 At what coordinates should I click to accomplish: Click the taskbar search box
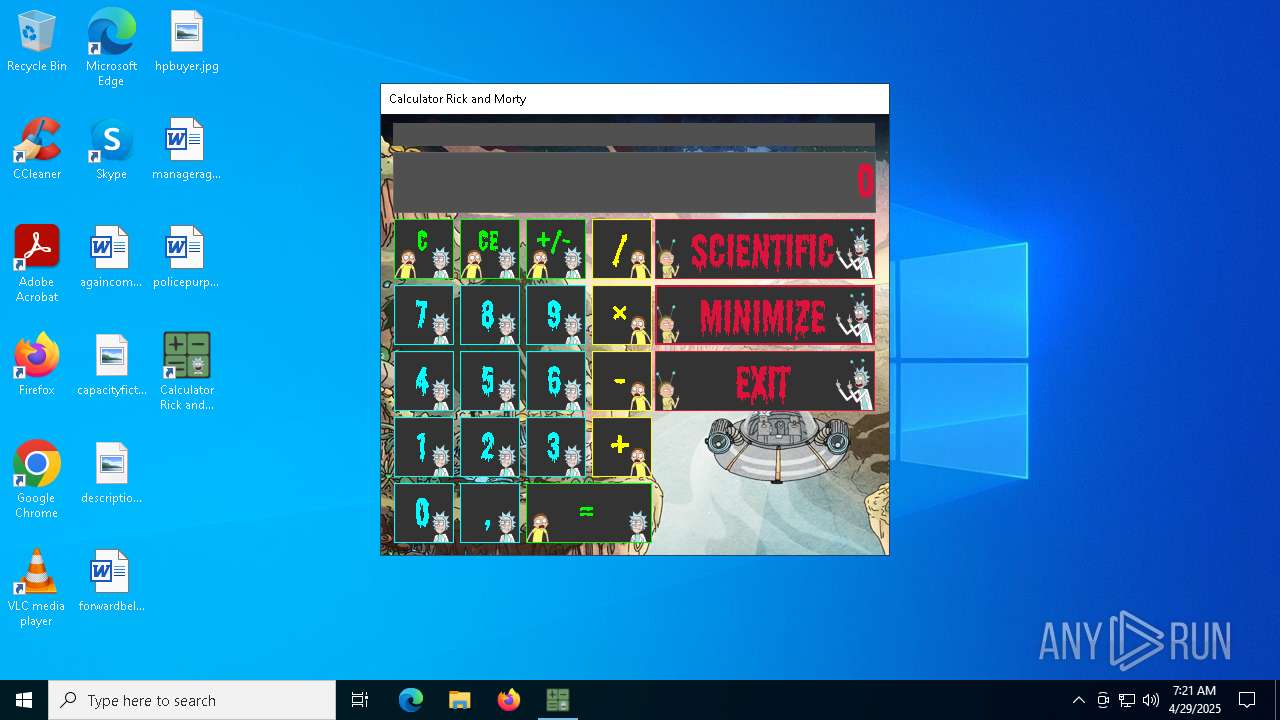pos(192,700)
